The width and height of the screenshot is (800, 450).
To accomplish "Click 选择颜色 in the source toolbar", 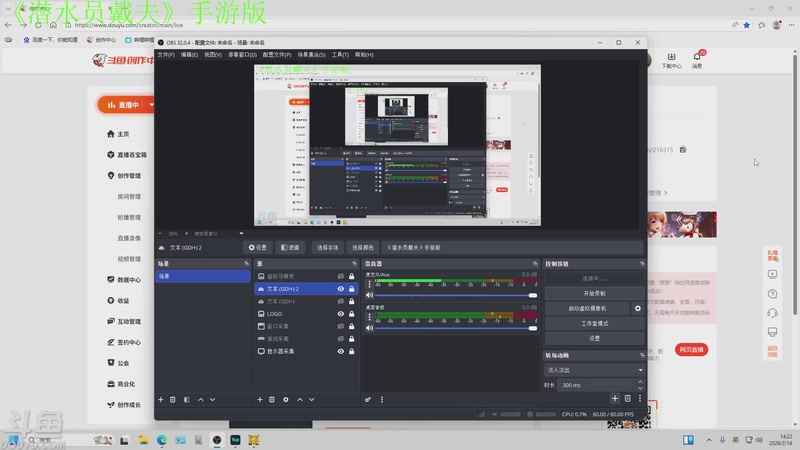I will click(x=363, y=247).
